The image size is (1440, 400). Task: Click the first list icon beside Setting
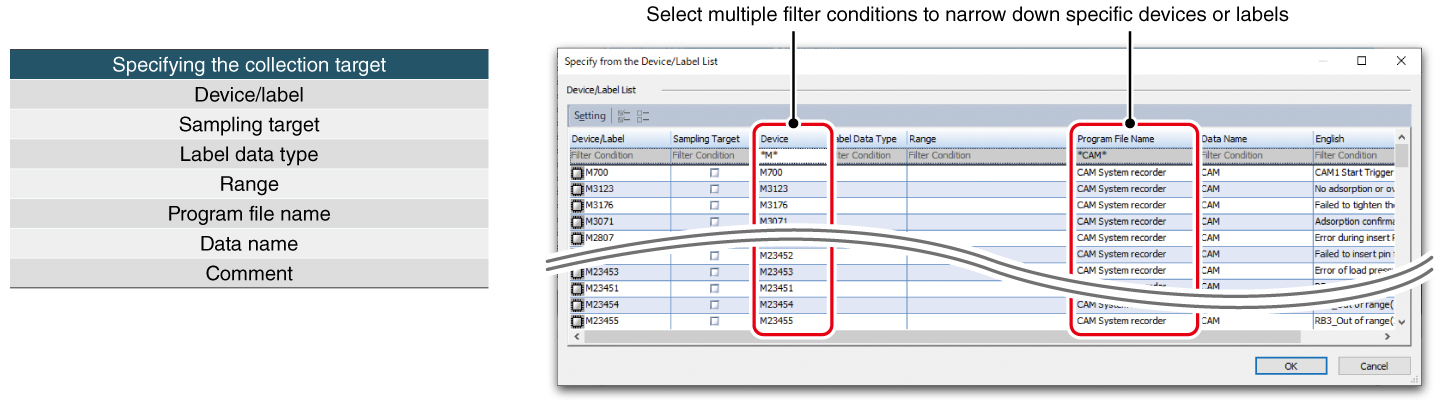tap(624, 116)
